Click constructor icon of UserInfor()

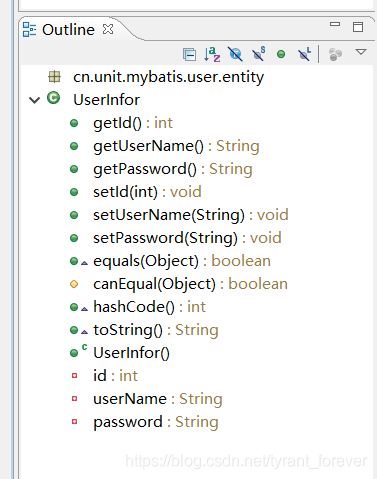click(79, 351)
